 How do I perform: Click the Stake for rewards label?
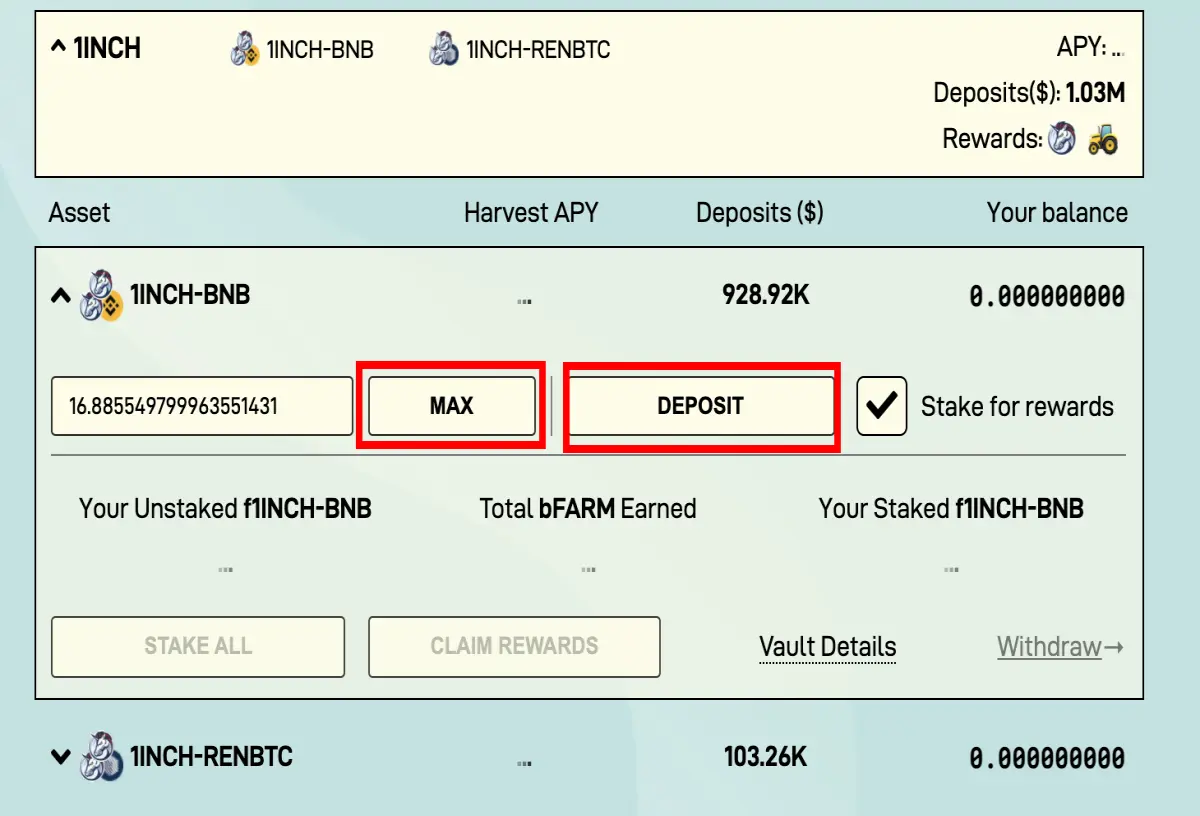pyautogui.click(x=1017, y=407)
